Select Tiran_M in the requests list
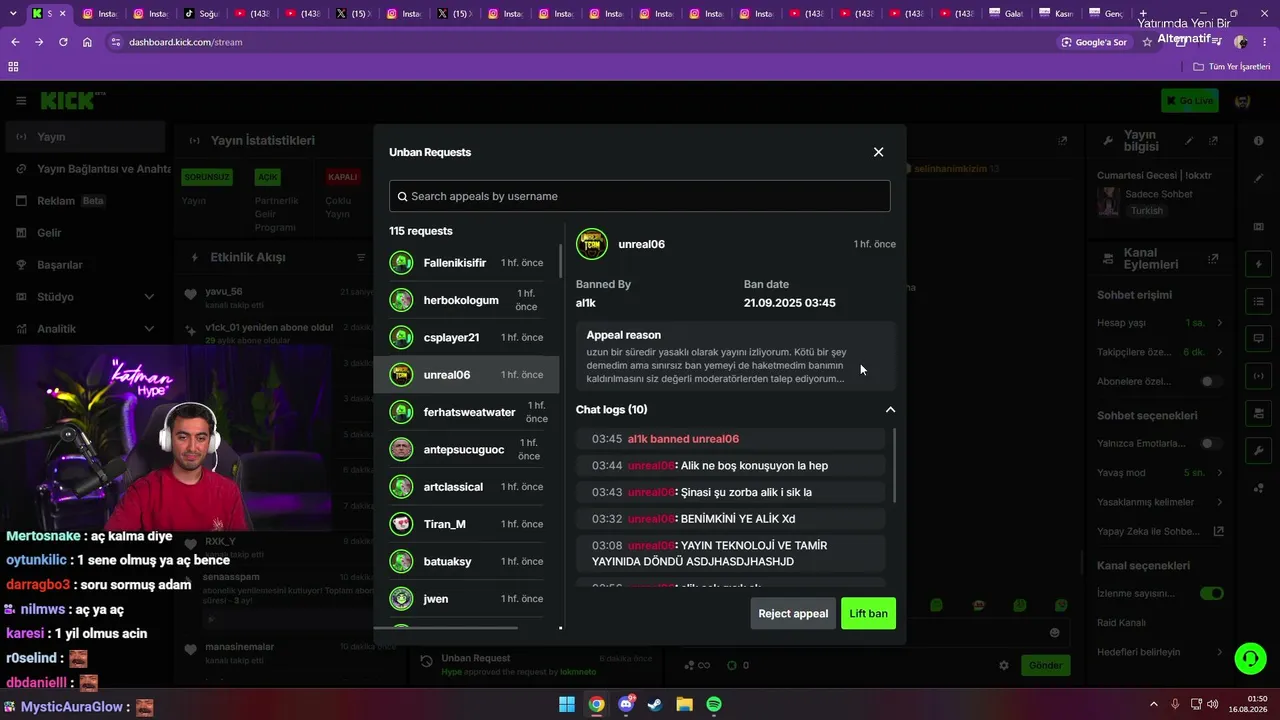Image resolution: width=1280 pixels, height=720 pixels. point(466,524)
